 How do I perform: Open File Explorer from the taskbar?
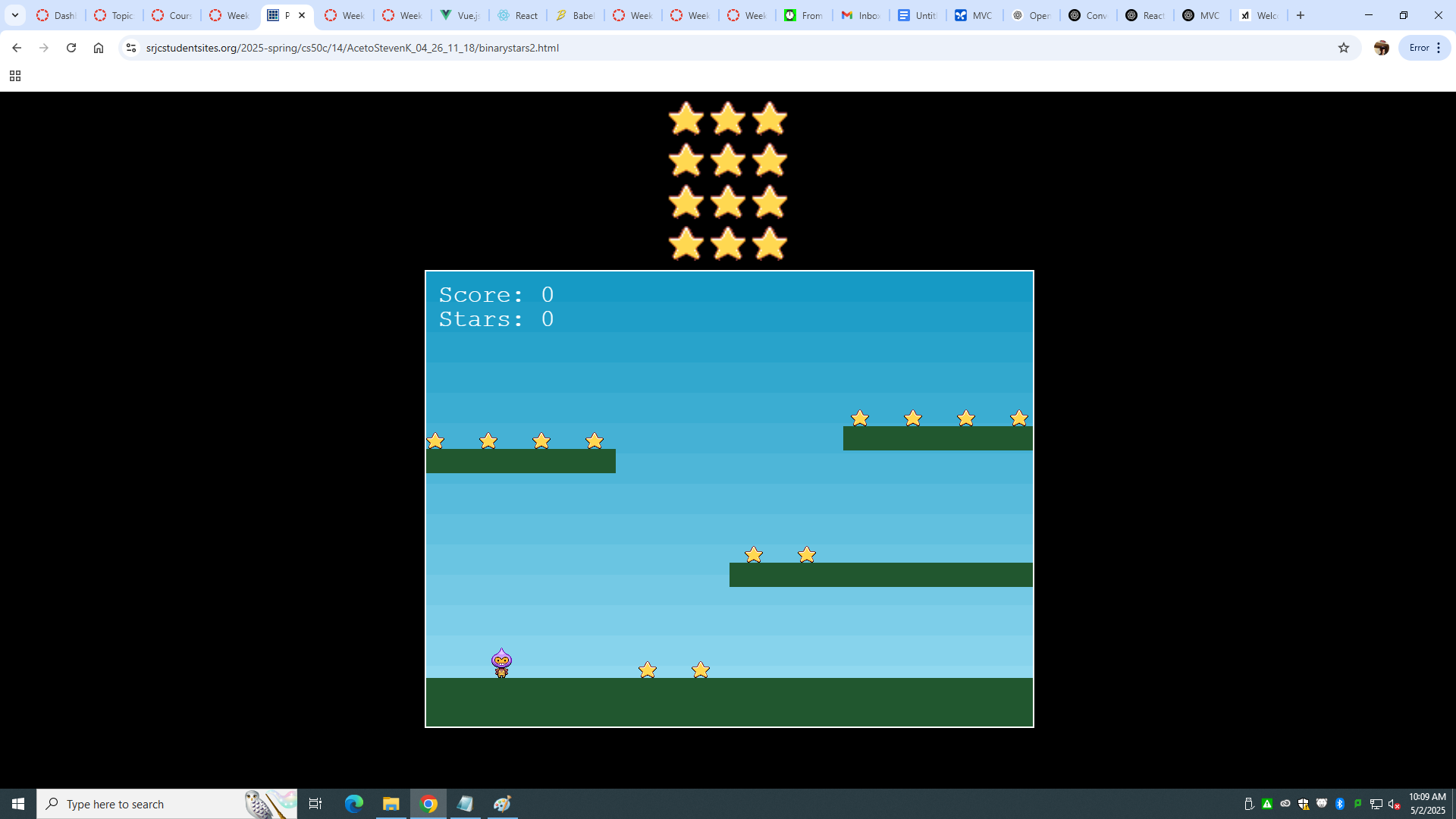pyautogui.click(x=391, y=804)
